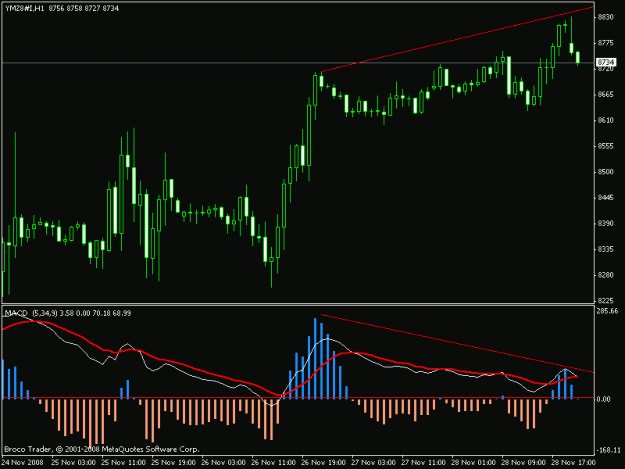Click the 24 Nov 2008 date label

point(23,463)
